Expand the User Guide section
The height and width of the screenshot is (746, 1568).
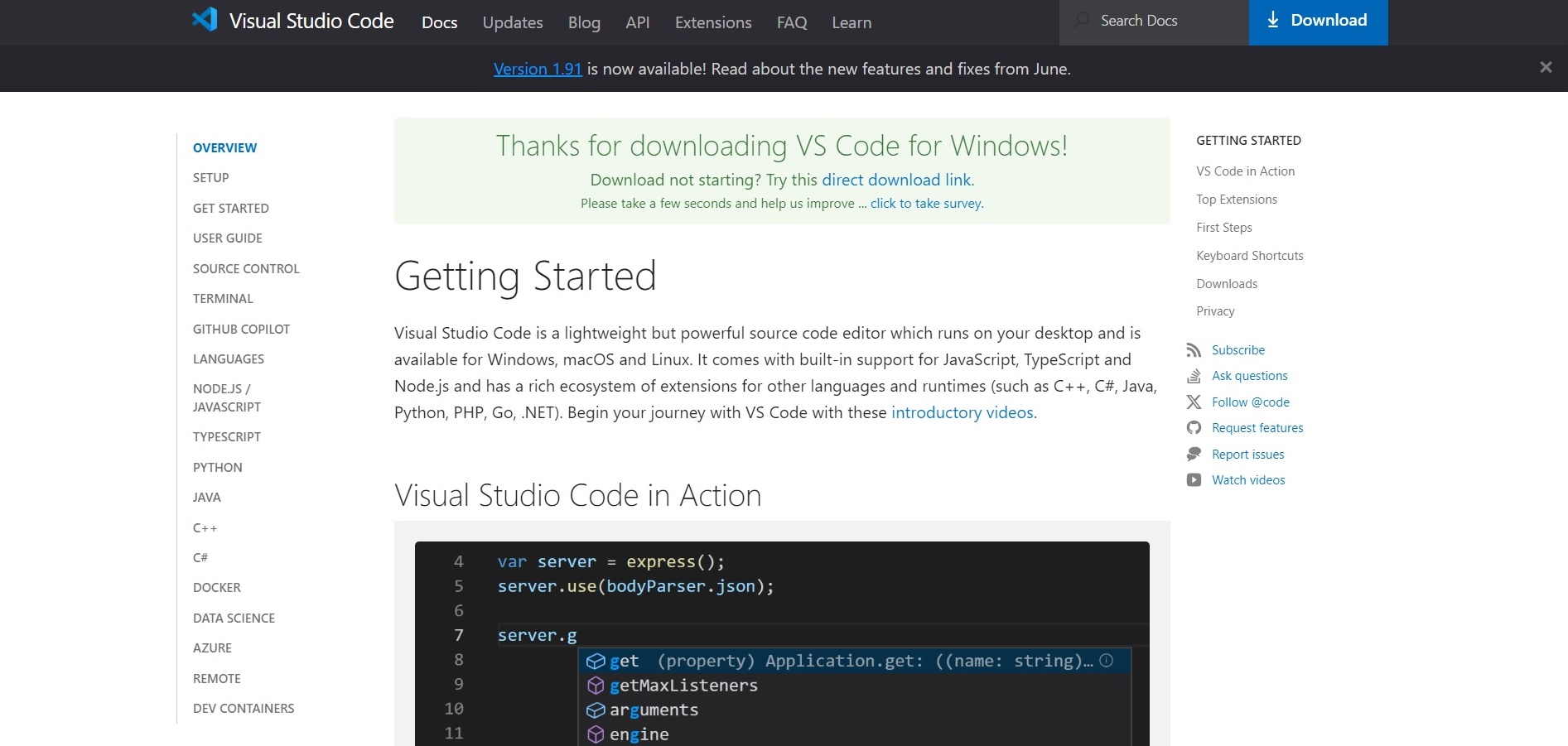click(x=228, y=238)
